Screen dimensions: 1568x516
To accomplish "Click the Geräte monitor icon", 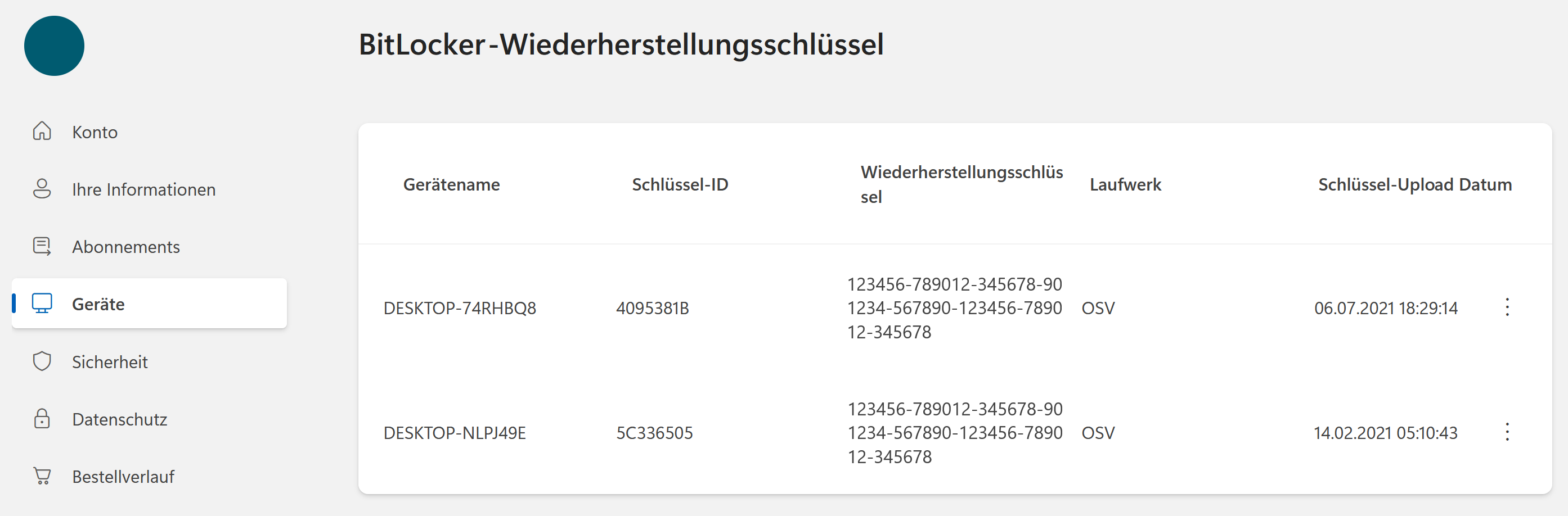I will click(x=43, y=304).
